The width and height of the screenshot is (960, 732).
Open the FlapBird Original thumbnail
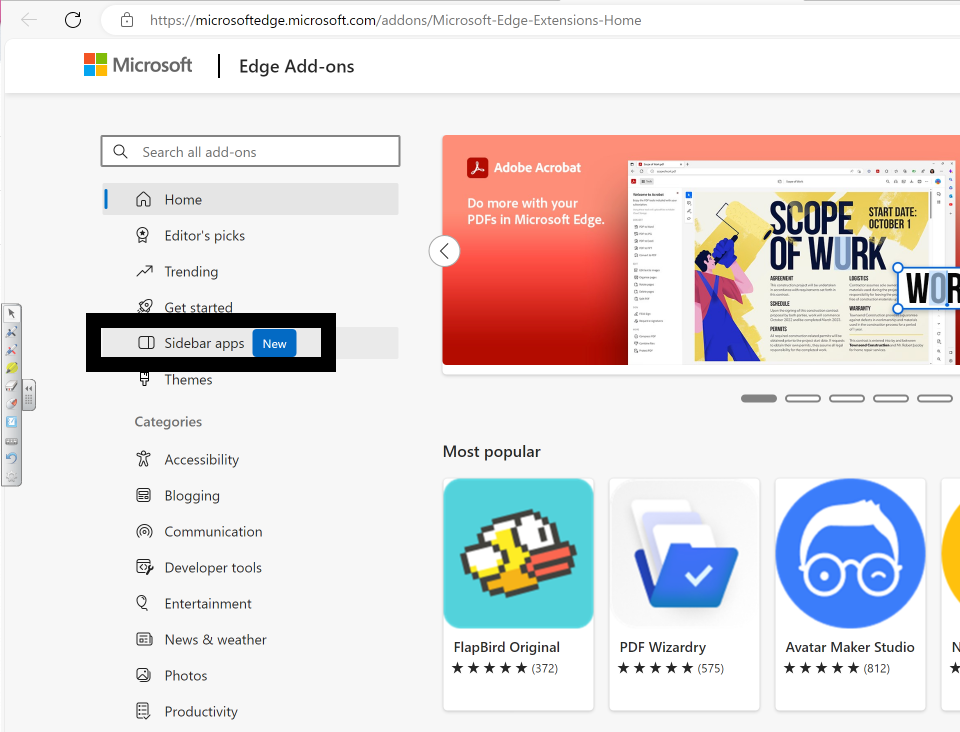519,553
